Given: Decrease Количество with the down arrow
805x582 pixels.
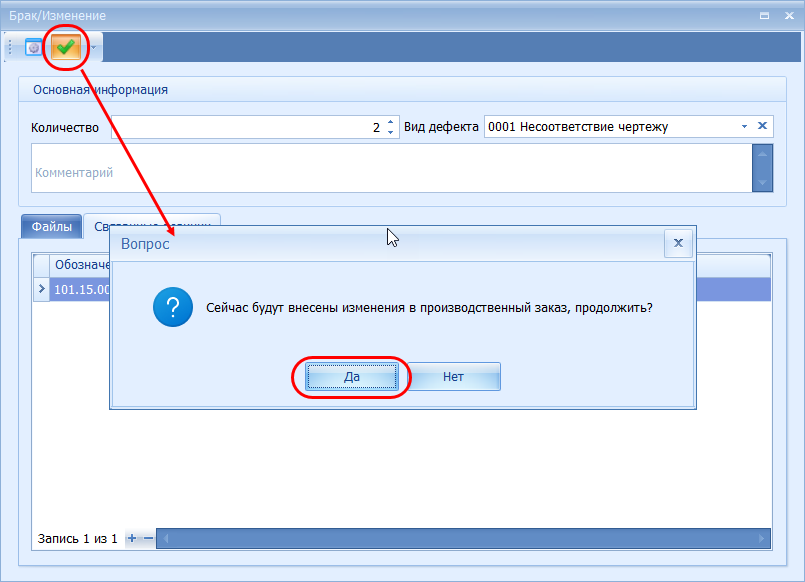Looking at the screenshot, I should [390, 133].
